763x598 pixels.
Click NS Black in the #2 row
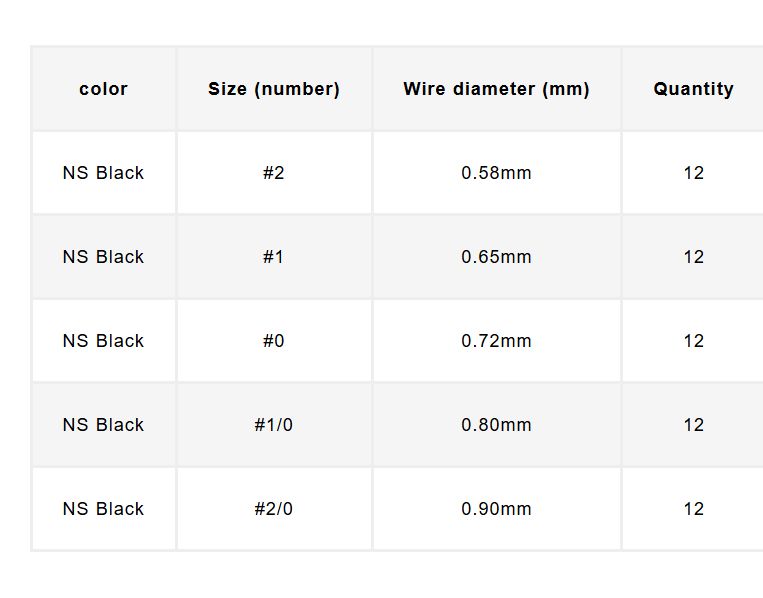pos(103,173)
